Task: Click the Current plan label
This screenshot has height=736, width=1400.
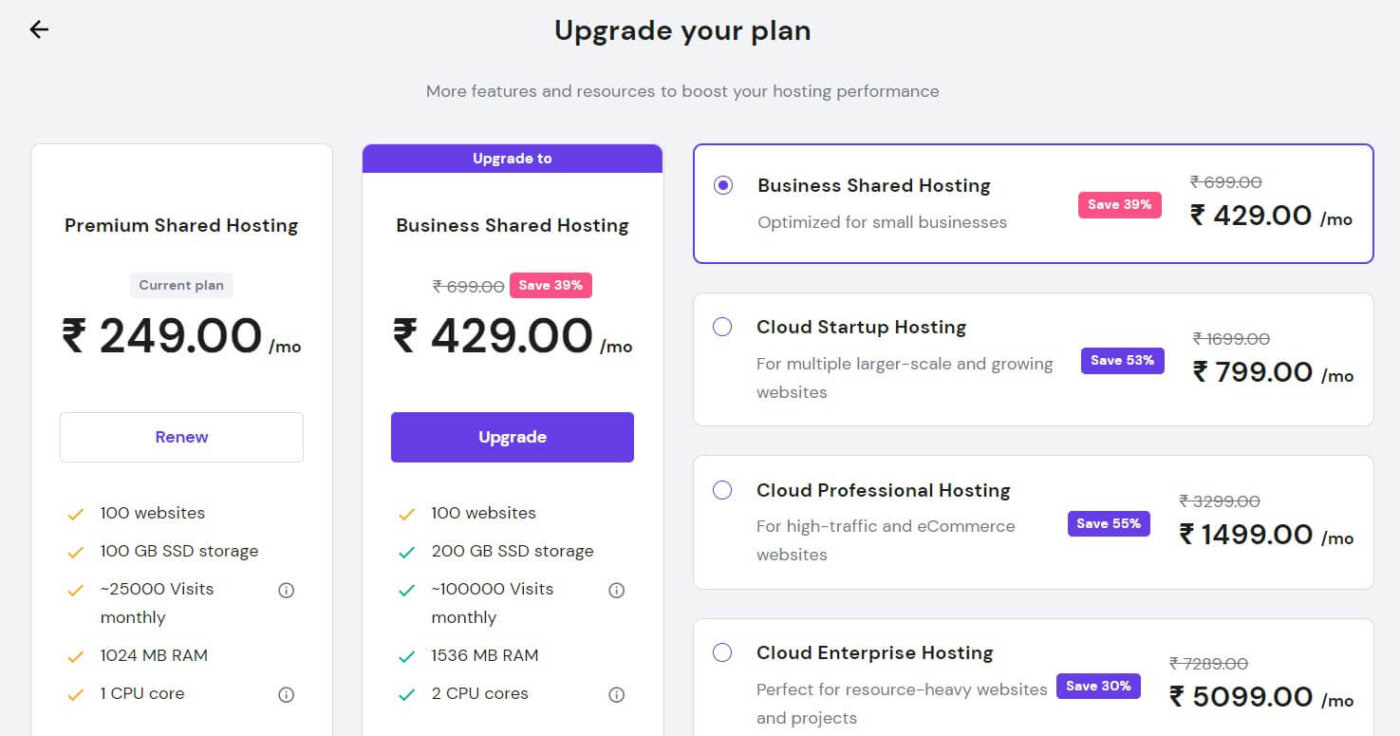Action: 181,285
